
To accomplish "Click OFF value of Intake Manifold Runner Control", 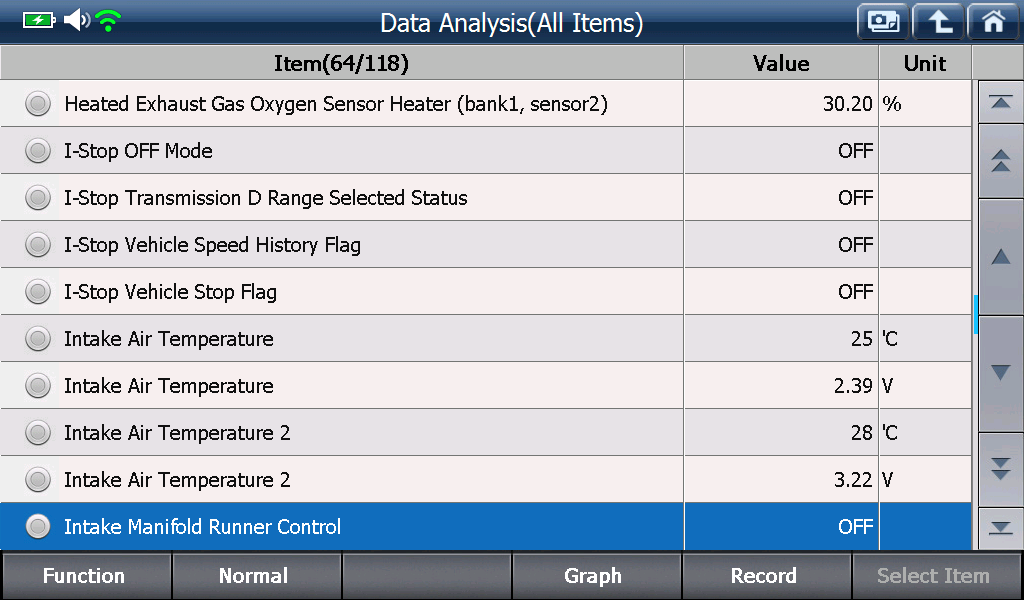I will click(x=856, y=527).
